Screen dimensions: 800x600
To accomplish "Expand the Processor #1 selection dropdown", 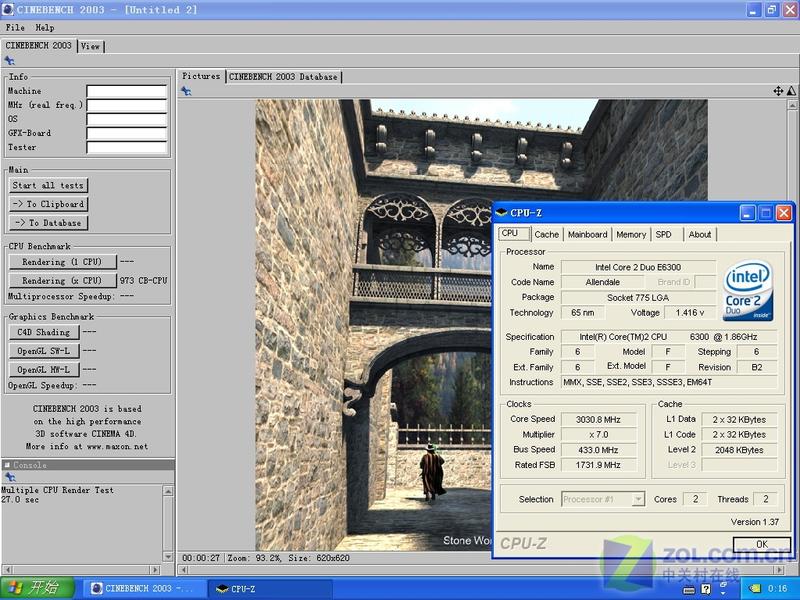I will [x=638, y=499].
